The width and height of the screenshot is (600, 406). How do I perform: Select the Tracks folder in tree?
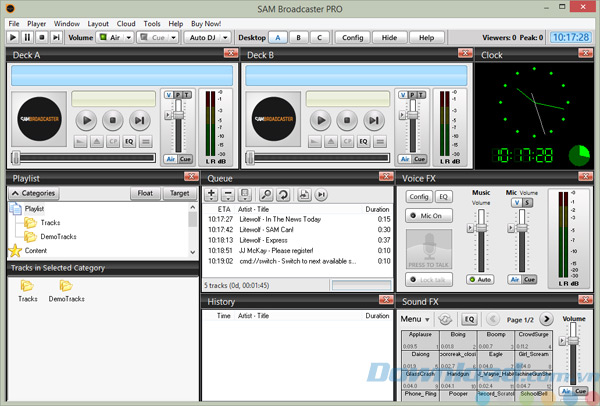[x=42, y=223]
